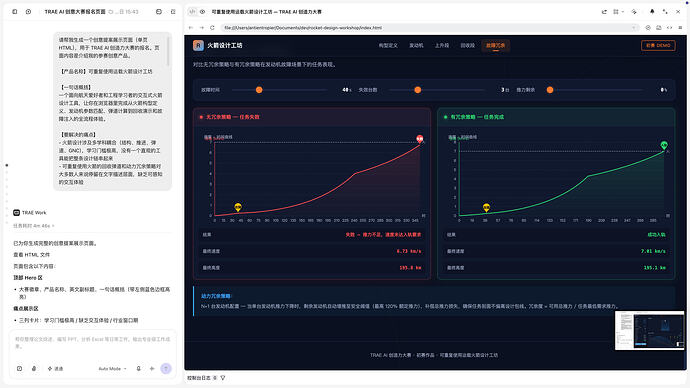Click the yellow fault marker on red chart
Screen dimensions: 690x388
(238, 207)
